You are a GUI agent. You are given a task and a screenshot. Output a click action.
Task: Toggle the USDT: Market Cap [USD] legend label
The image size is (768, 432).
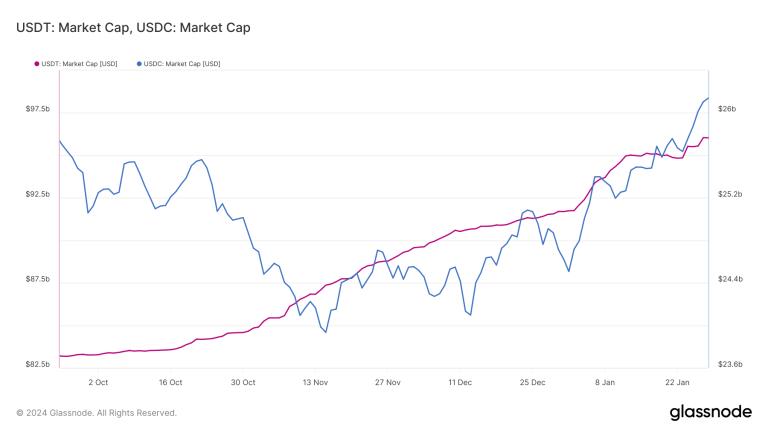[x=80, y=64]
